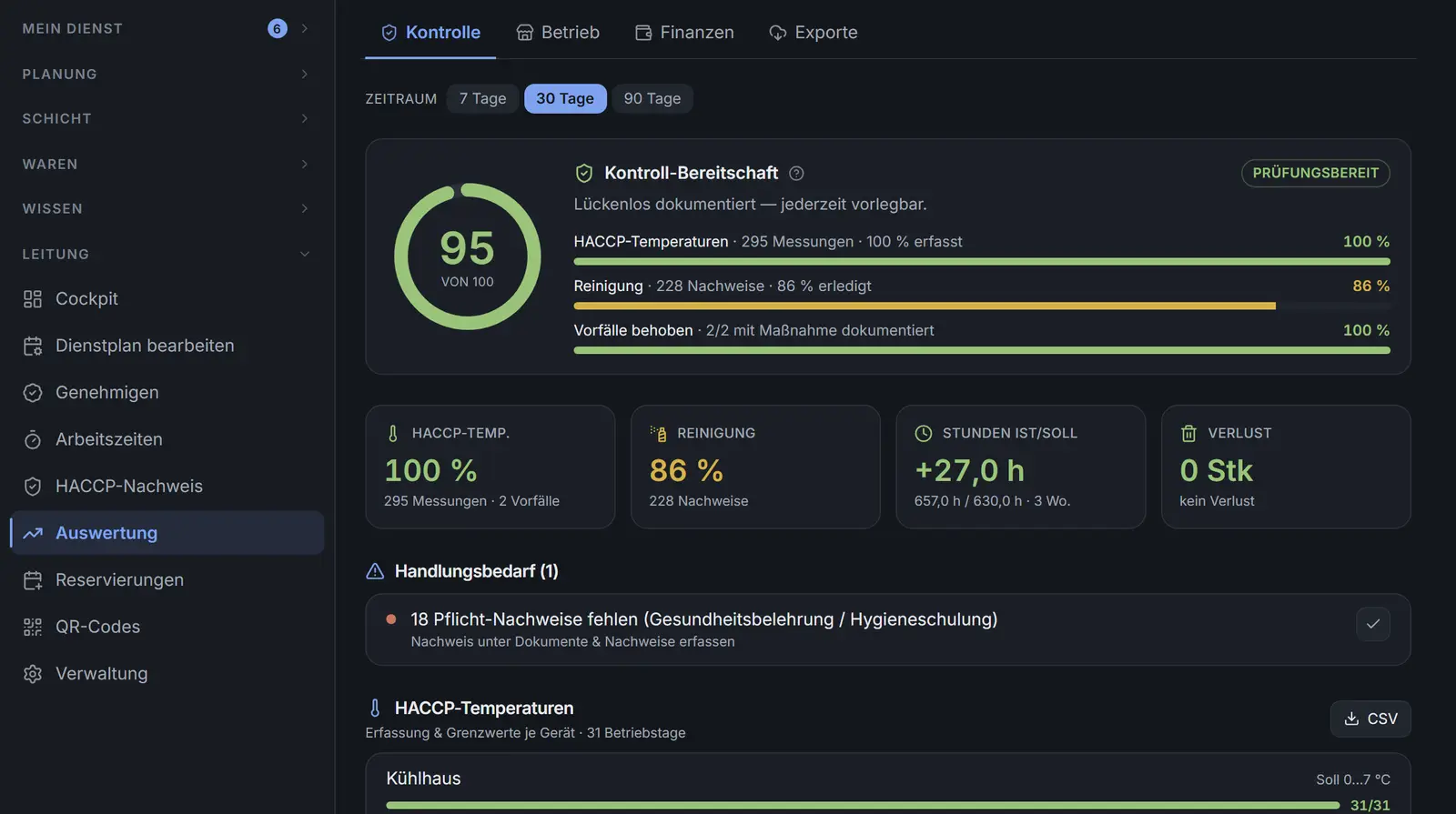Click the Verwaltung gear icon

tap(33, 674)
